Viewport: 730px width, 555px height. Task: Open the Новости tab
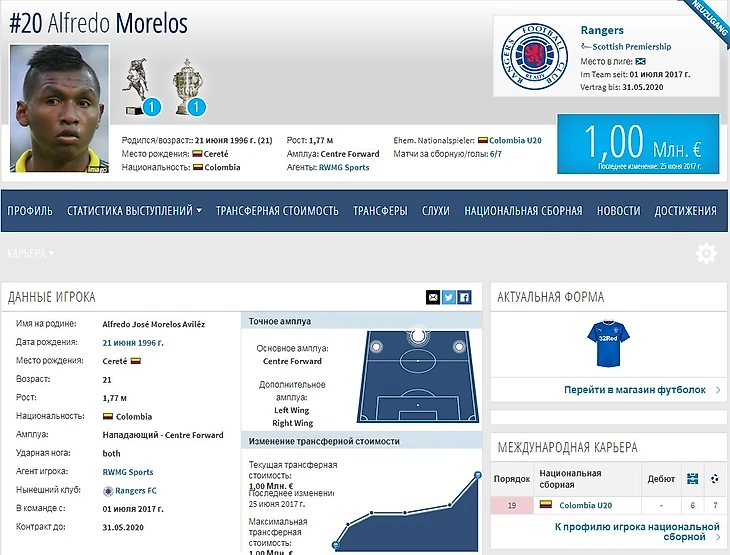click(x=619, y=211)
